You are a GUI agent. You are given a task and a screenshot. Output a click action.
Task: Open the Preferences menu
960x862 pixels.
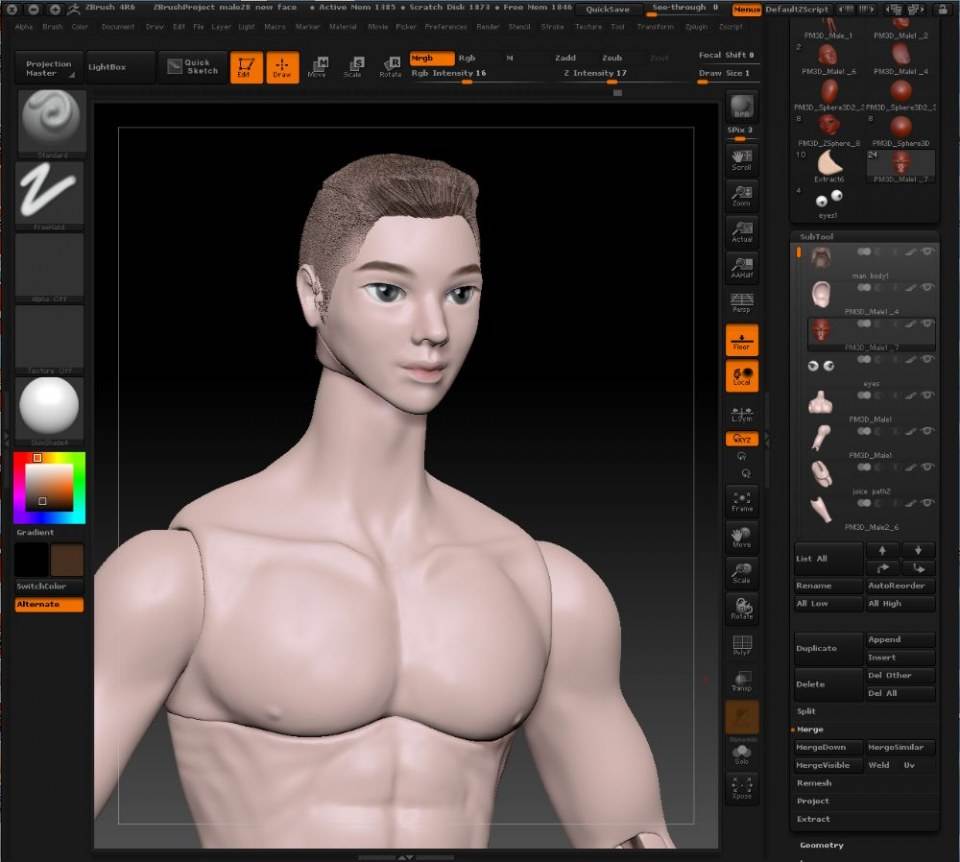click(x=446, y=27)
